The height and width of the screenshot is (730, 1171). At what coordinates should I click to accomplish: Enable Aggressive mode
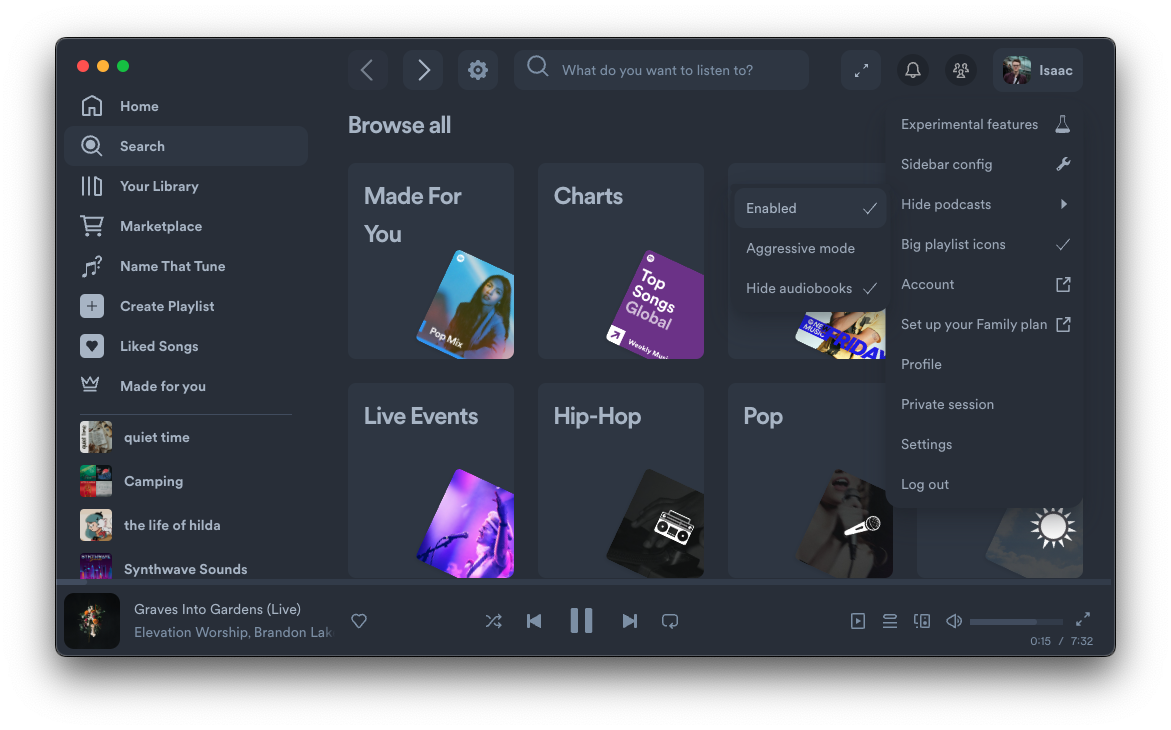pos(810,248)
